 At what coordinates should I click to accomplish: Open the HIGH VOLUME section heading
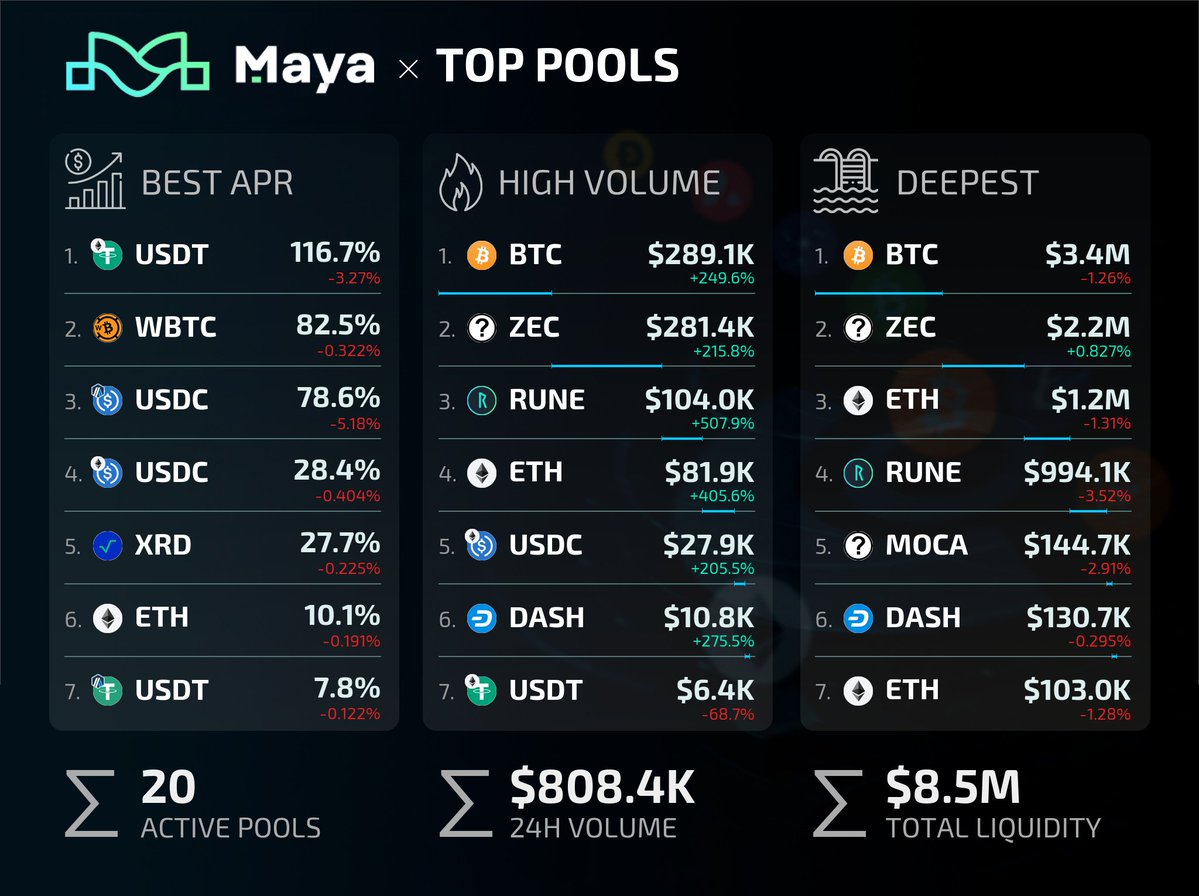pos(609,183)
